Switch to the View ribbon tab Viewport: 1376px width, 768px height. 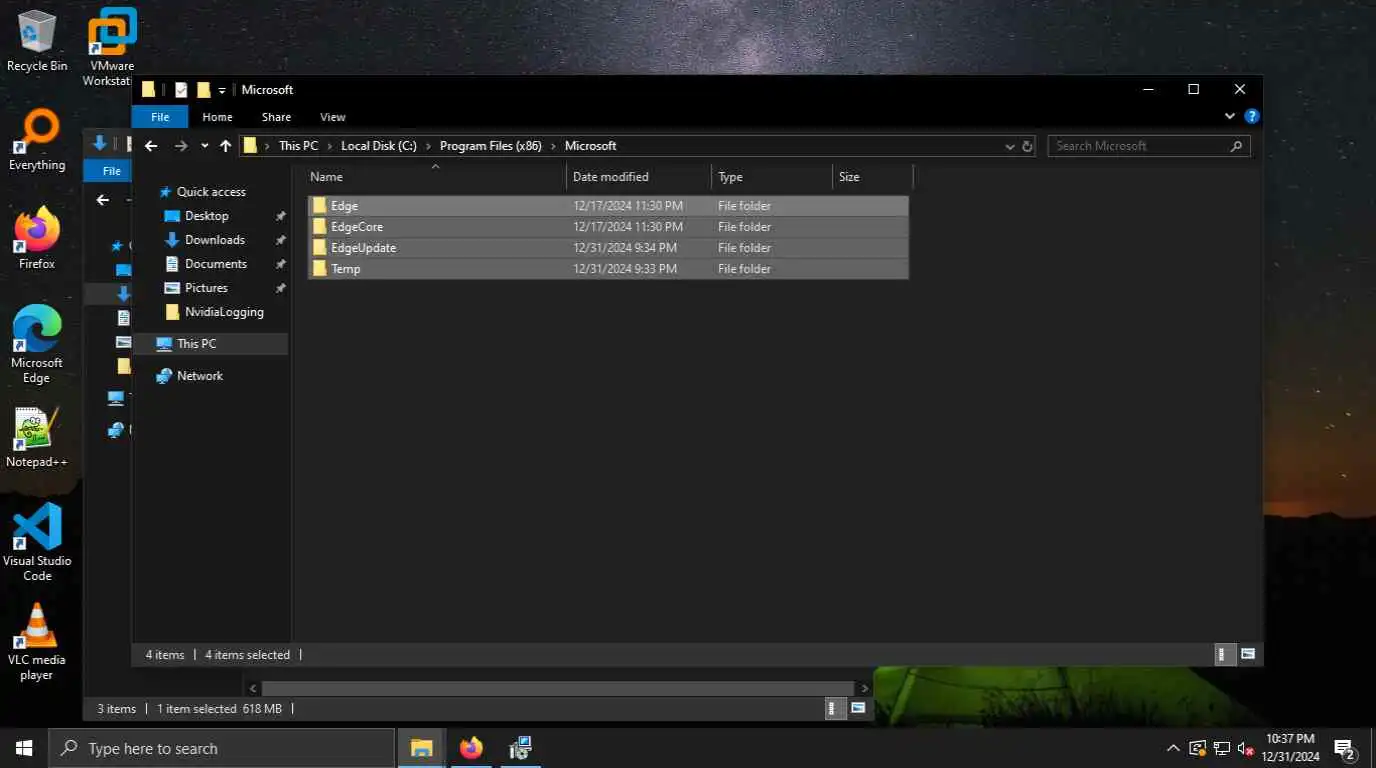pyautogui.click(x=333, y=117)
